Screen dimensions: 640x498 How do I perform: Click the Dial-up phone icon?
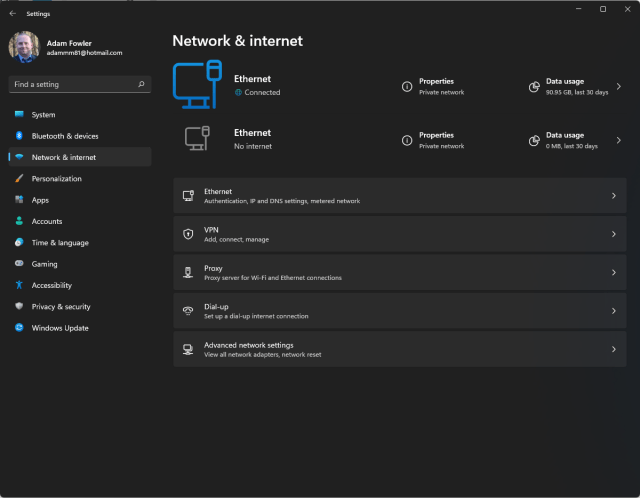point(188,311)
